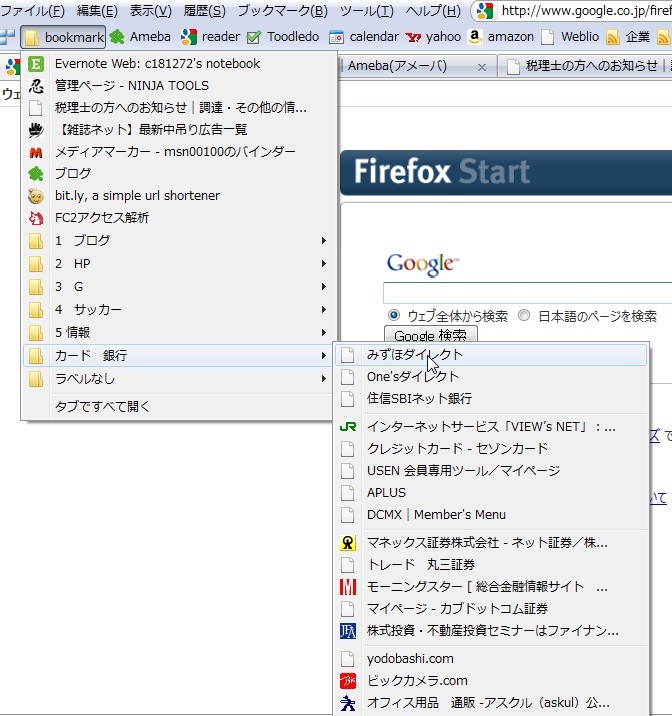Screen dimensions: 672x716
Task: Switch to the 税理士の方へのお知らせ tab
Action: [x=584, y=67]
